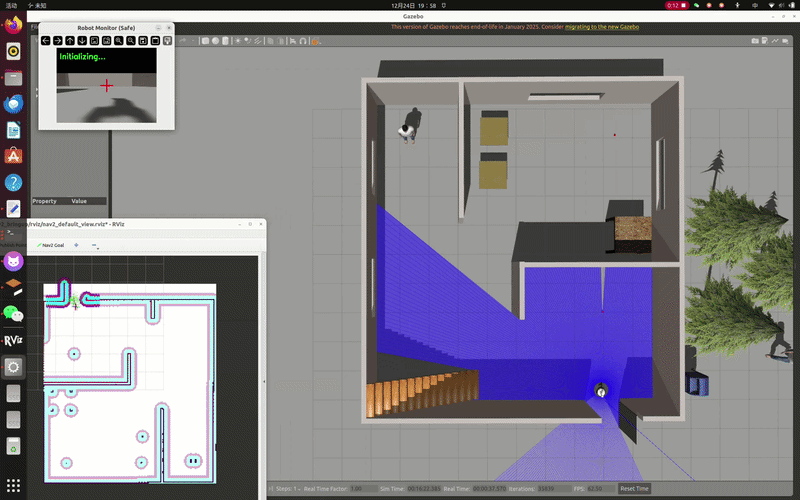This screenshot has width=800, height=500.
Task: Open the network status menu in the tray
Action: pos(771,5)
